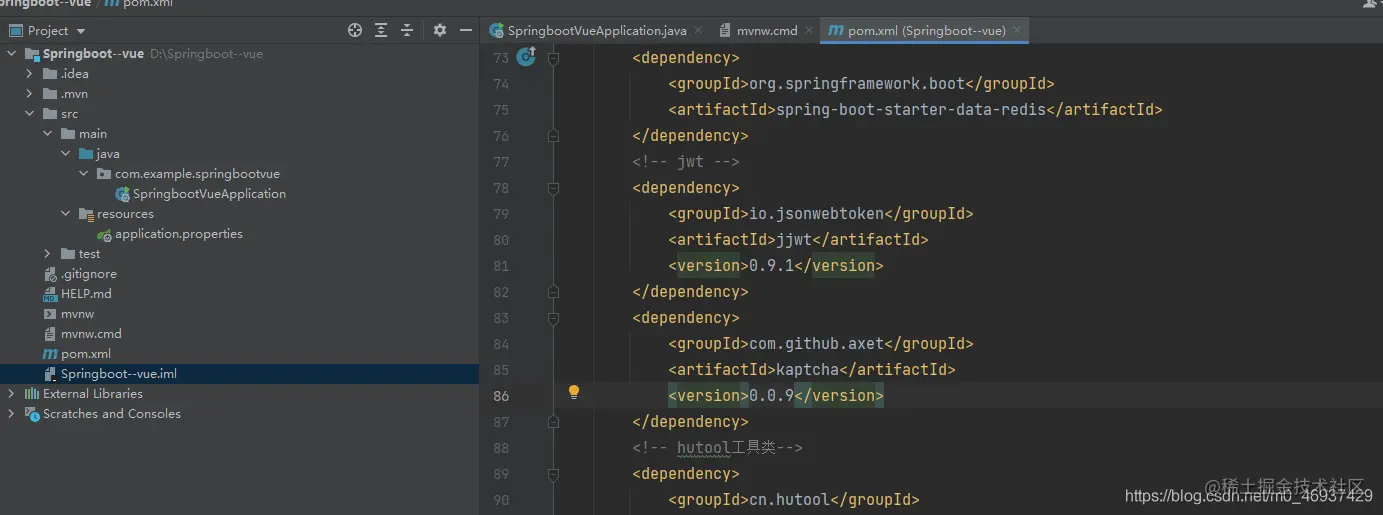Click the Expand All icon in Project panel

pos(381,31)
